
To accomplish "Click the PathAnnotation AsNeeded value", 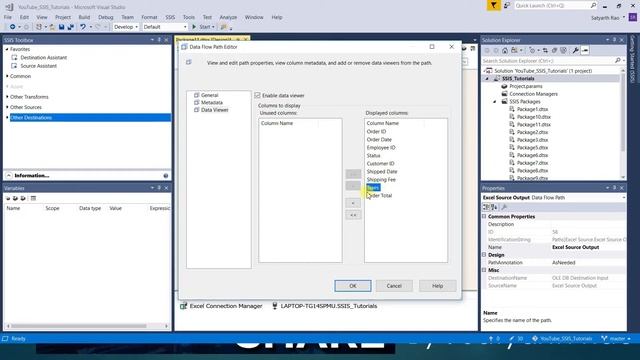I will (564, 262).
